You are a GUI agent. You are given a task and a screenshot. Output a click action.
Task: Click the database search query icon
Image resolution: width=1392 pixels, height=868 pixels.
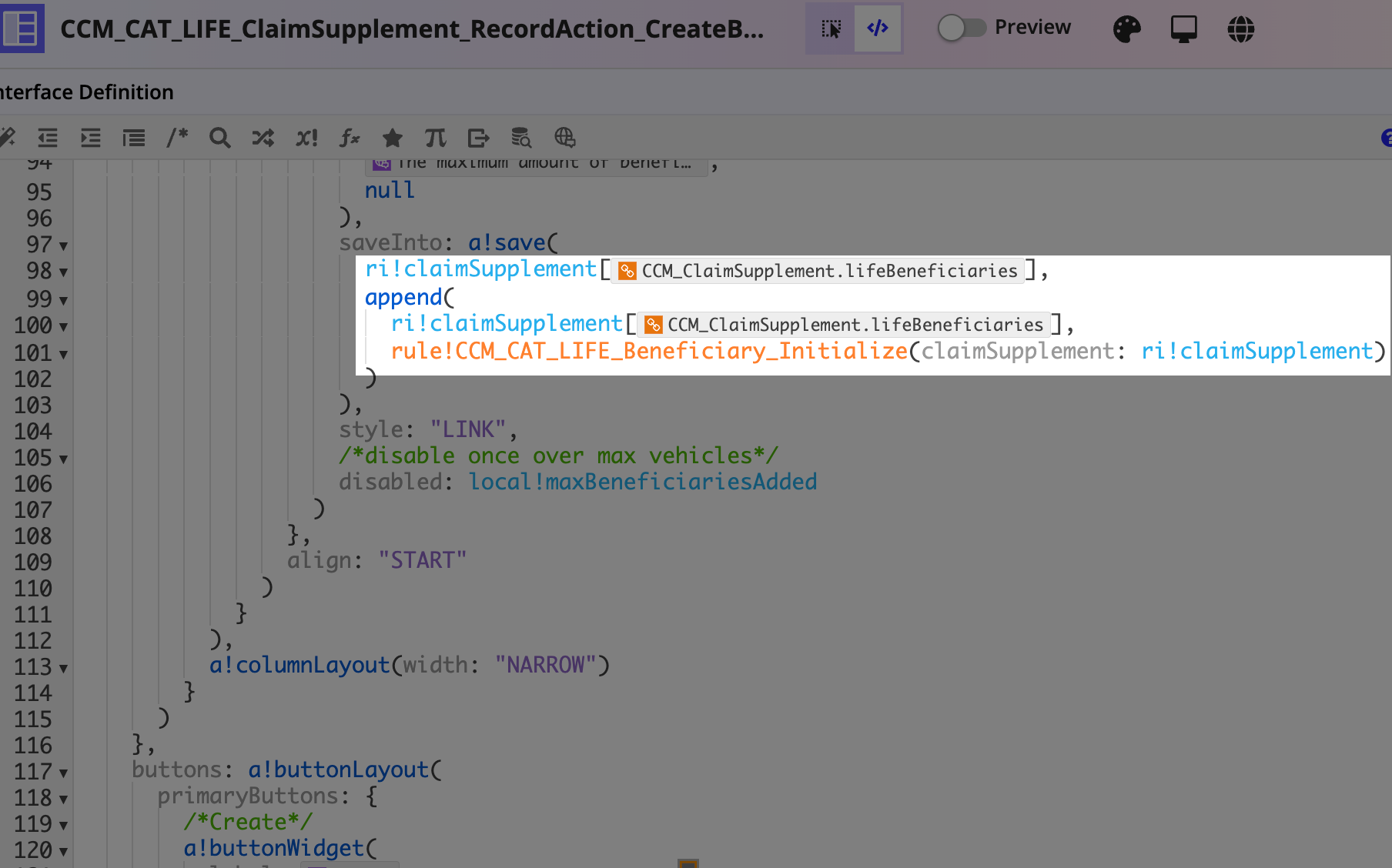[x=521, y=138]
